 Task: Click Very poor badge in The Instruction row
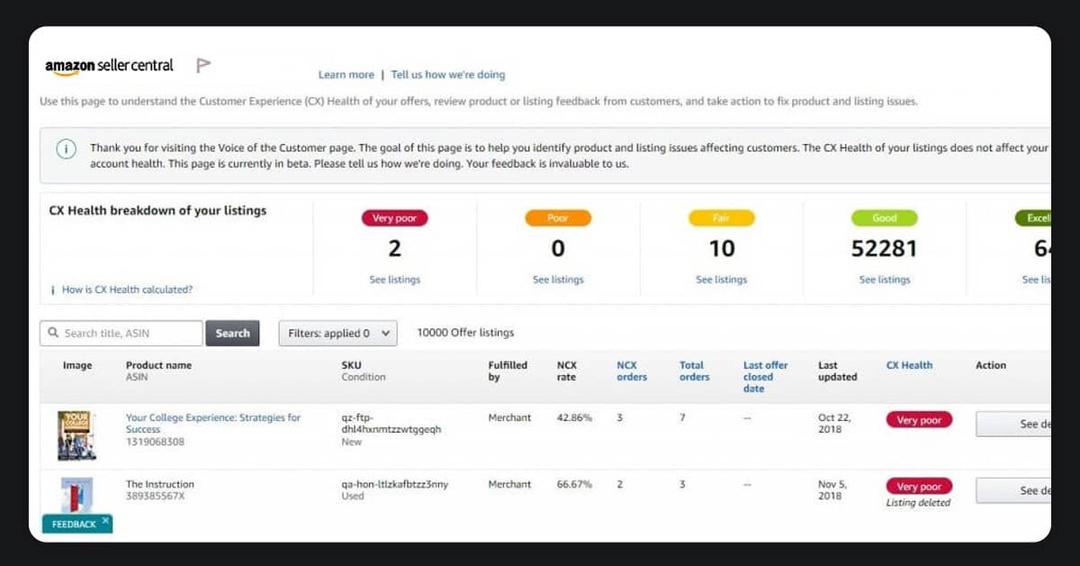click(919, 486)
